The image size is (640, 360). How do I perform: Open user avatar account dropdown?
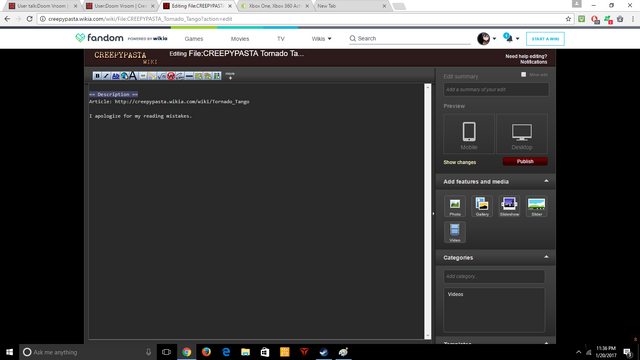point(487,39)
